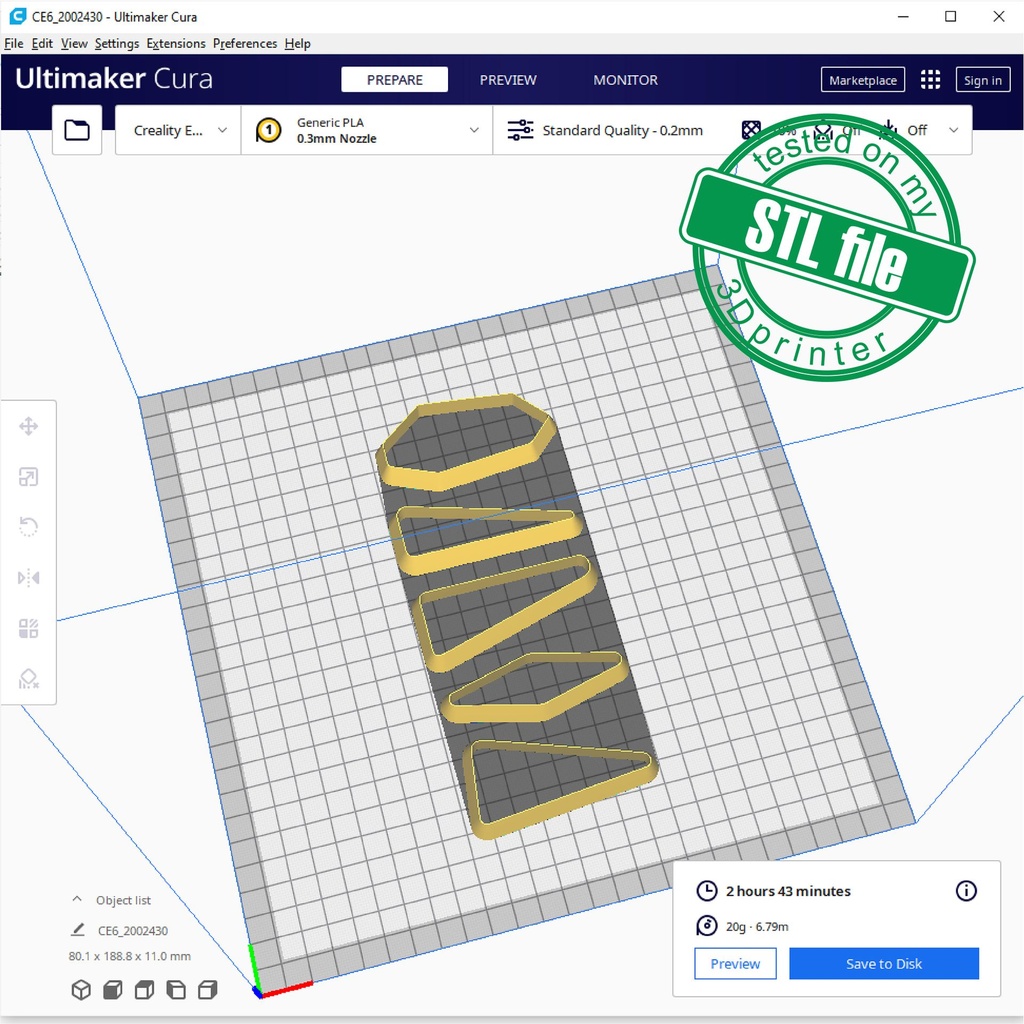Image resolution: width=1024 pixels, height=1024 pixels.
Task: Select the Mirror tool in left toolbar
Action: point(28,578)
